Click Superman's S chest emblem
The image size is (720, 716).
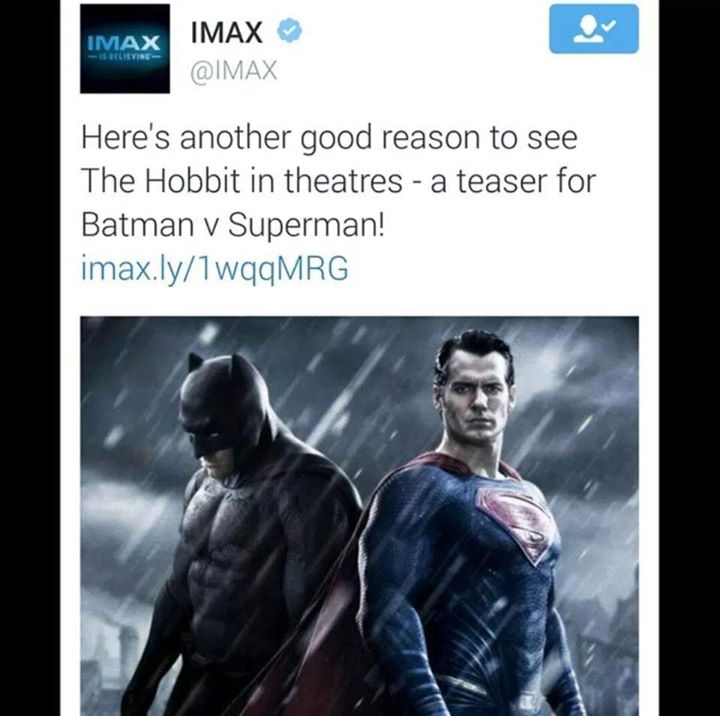tap(519, 521)
